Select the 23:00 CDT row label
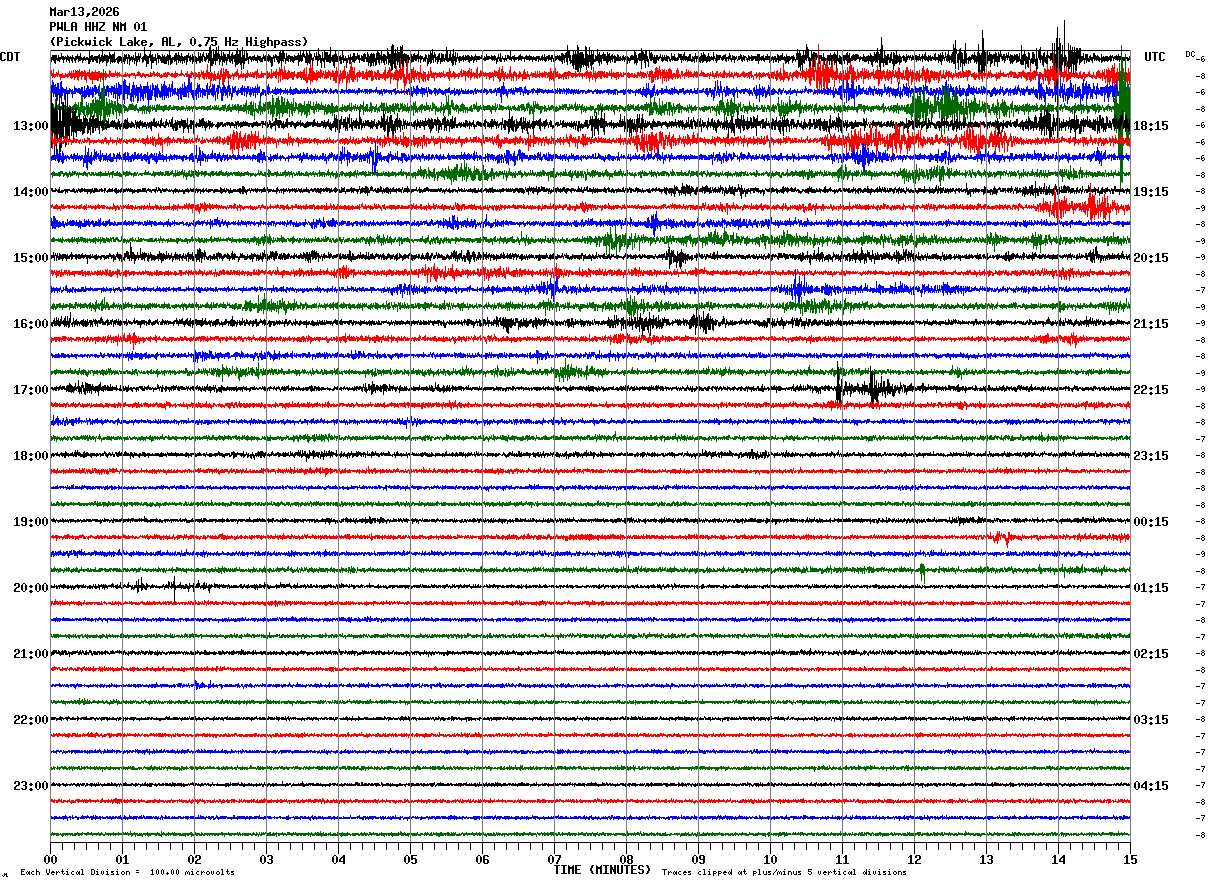Screen dimensions: 1210x886 click(31, 786)
